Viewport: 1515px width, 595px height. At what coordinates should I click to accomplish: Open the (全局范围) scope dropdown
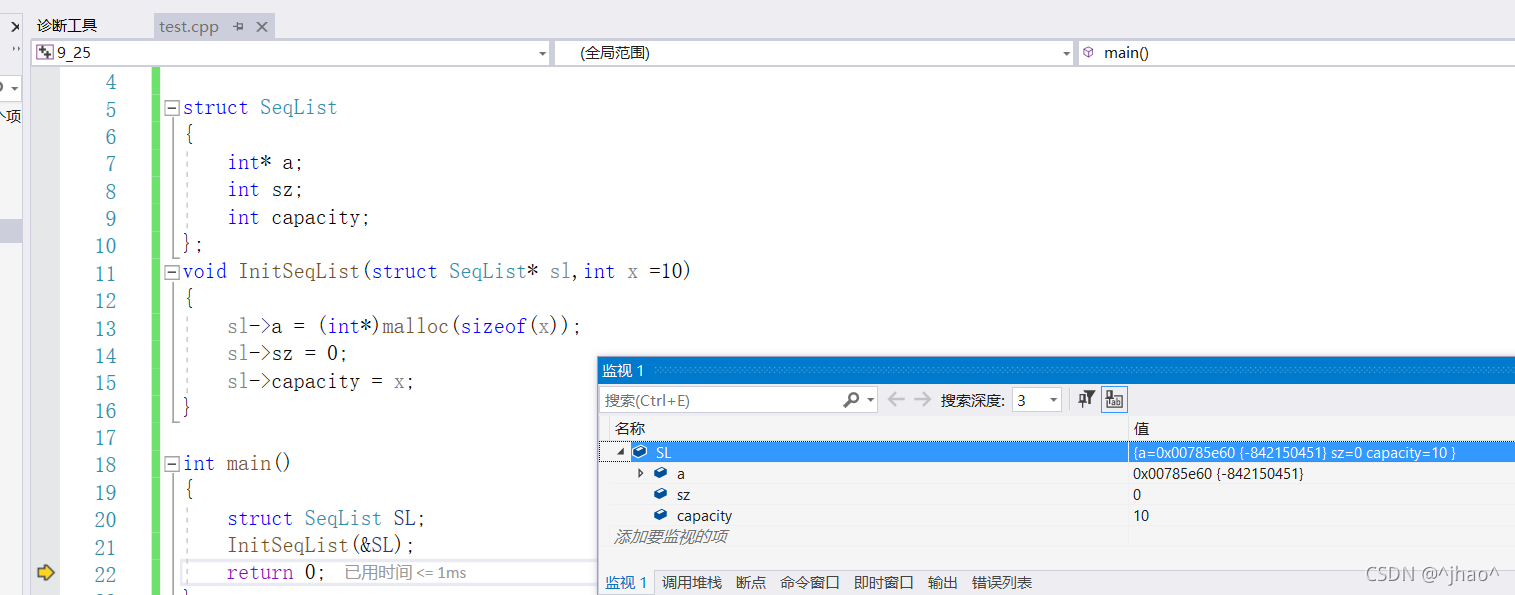[1066, 53]
